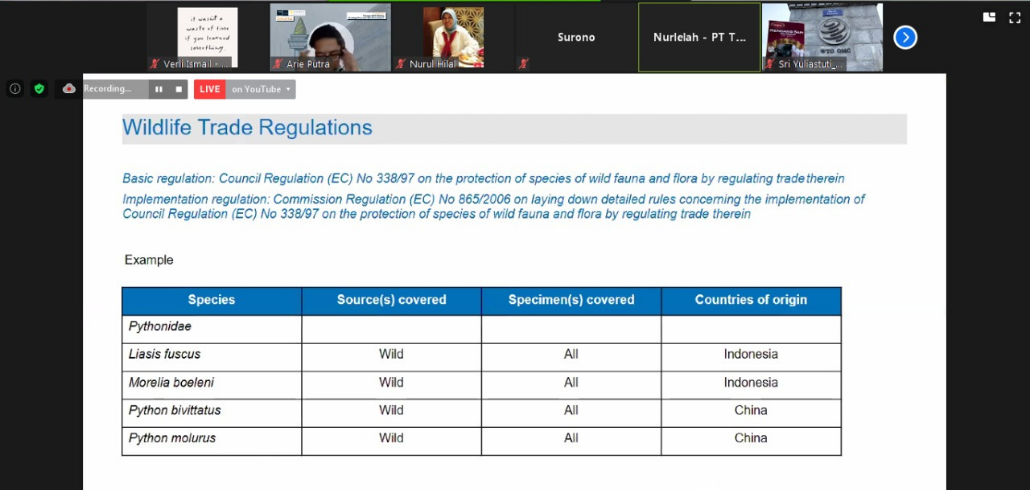
Task: Stop the recording
Action: coord(179,89)
